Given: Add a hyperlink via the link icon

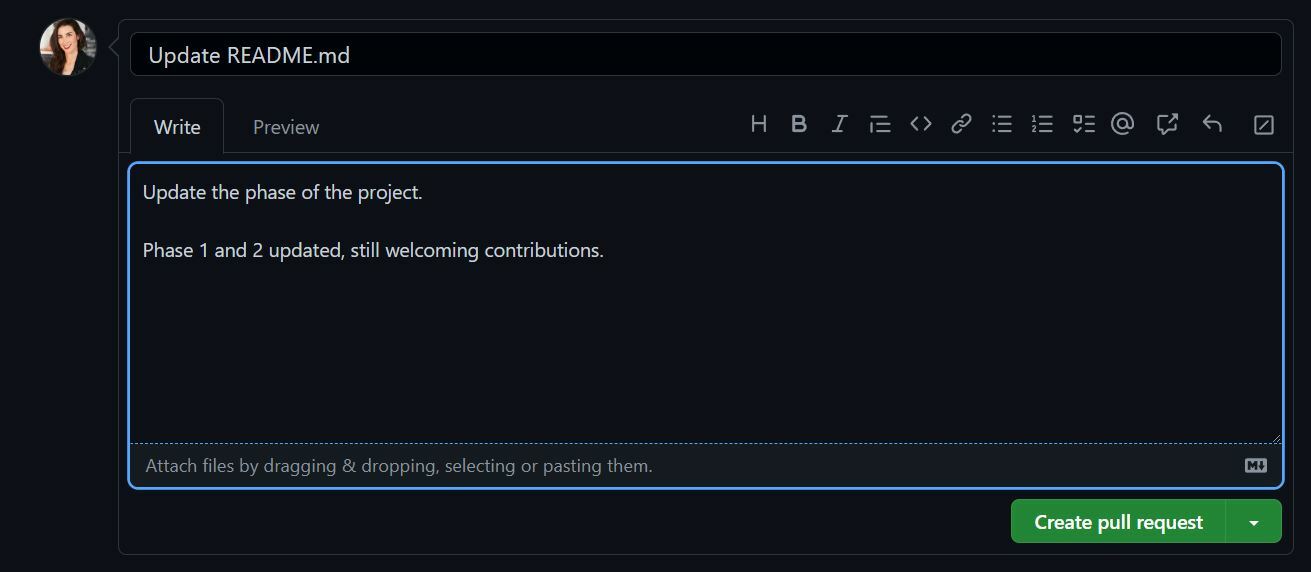Looking at the screenshot, I should 961,124.
